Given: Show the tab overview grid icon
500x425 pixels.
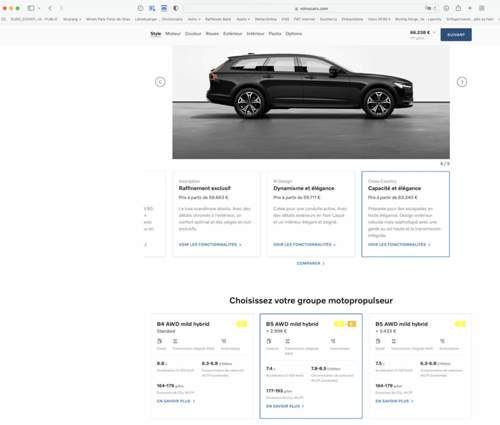Looking at the screenshot, I should click(x=482, y=8).
